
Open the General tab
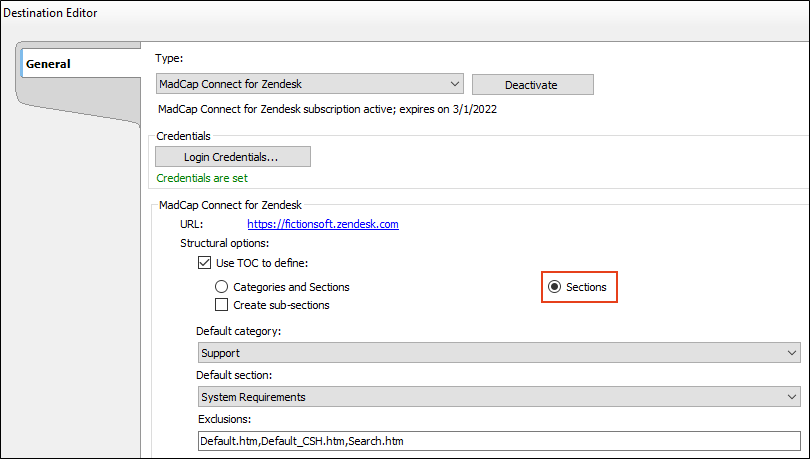[80, 64]
